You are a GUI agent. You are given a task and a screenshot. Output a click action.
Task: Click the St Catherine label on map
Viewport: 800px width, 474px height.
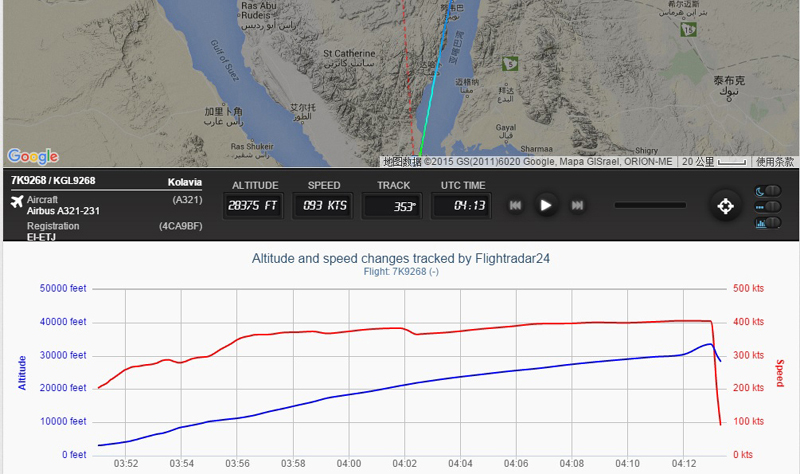click(348, 53)
